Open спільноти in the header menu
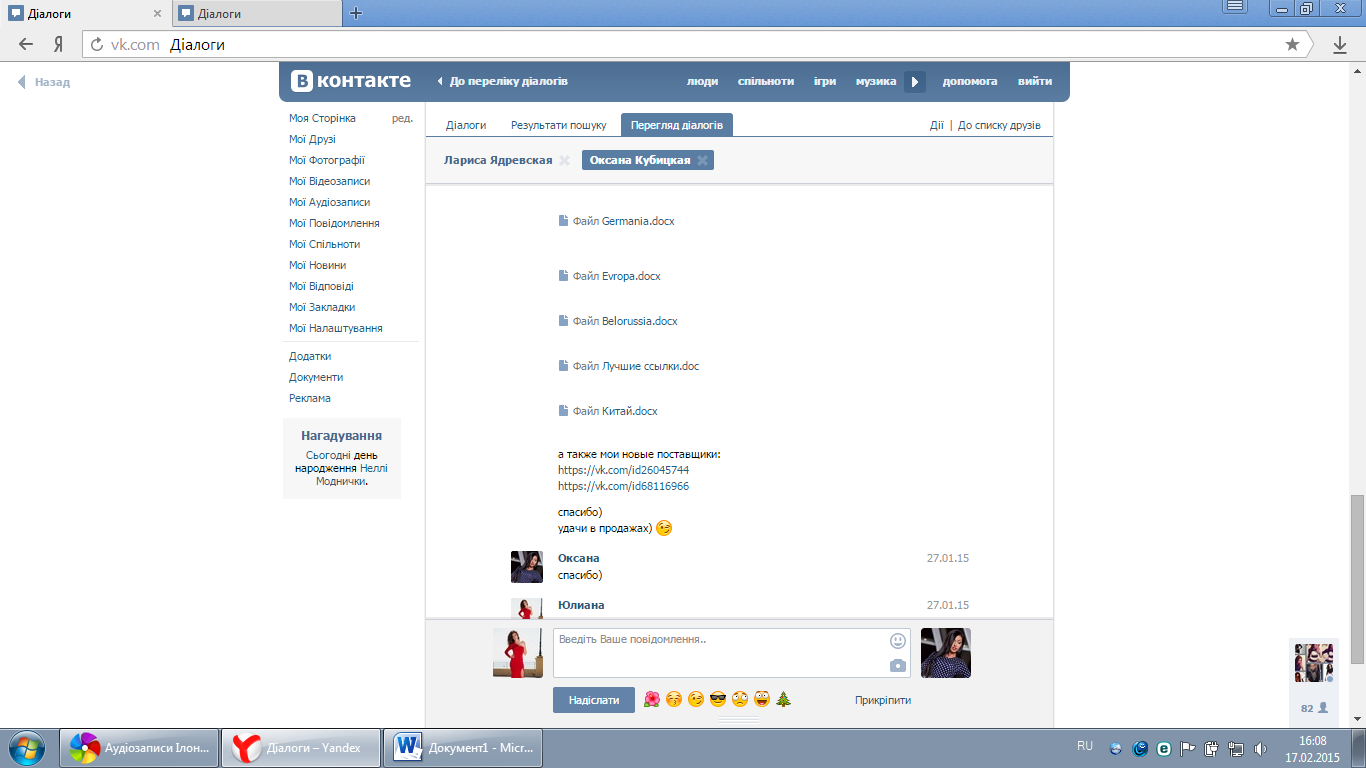This screenshot has height=768, width=1366. click(x=766, y=81)
